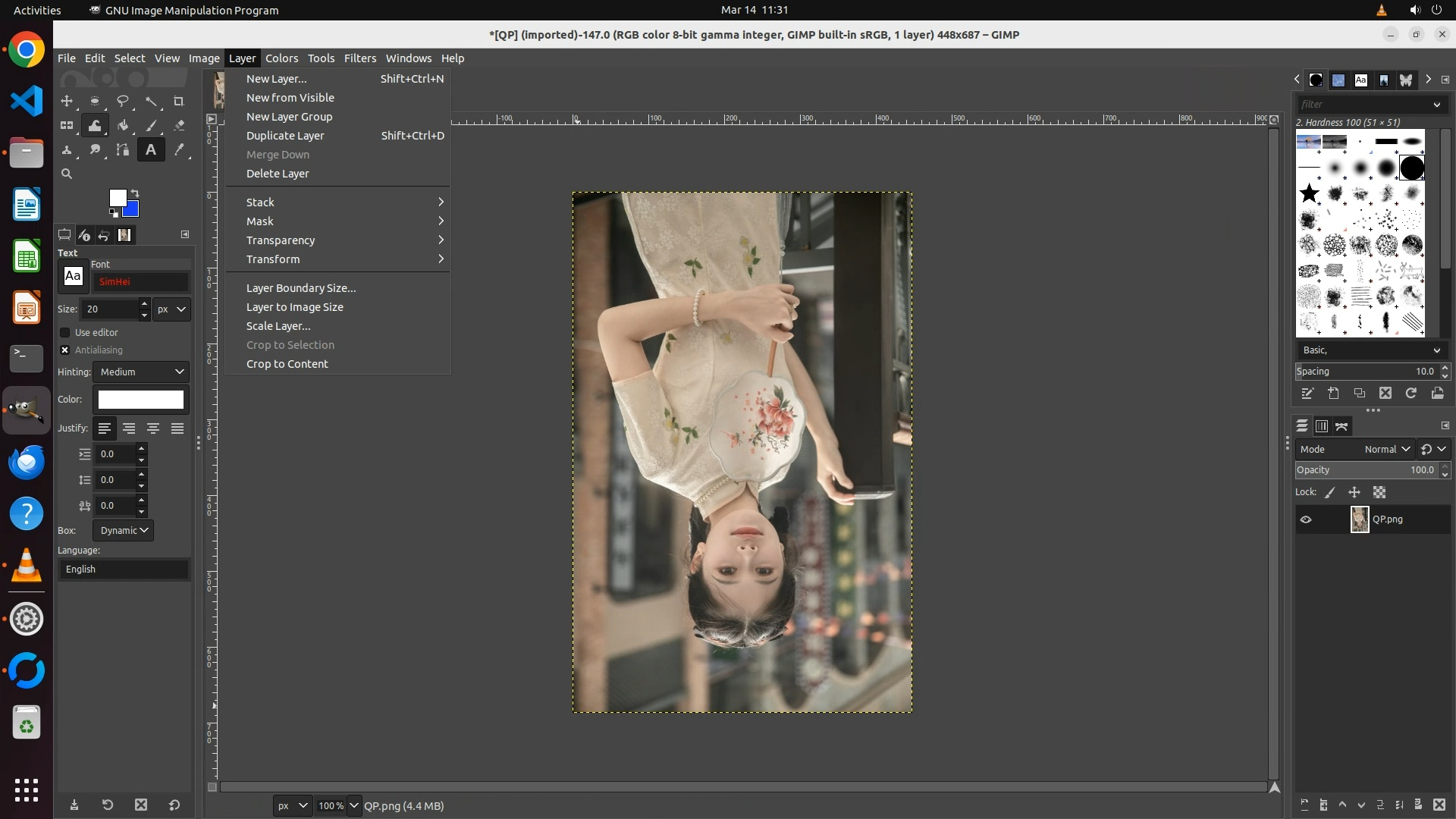Click the font name SimHei field

click(x=140, y=281)
